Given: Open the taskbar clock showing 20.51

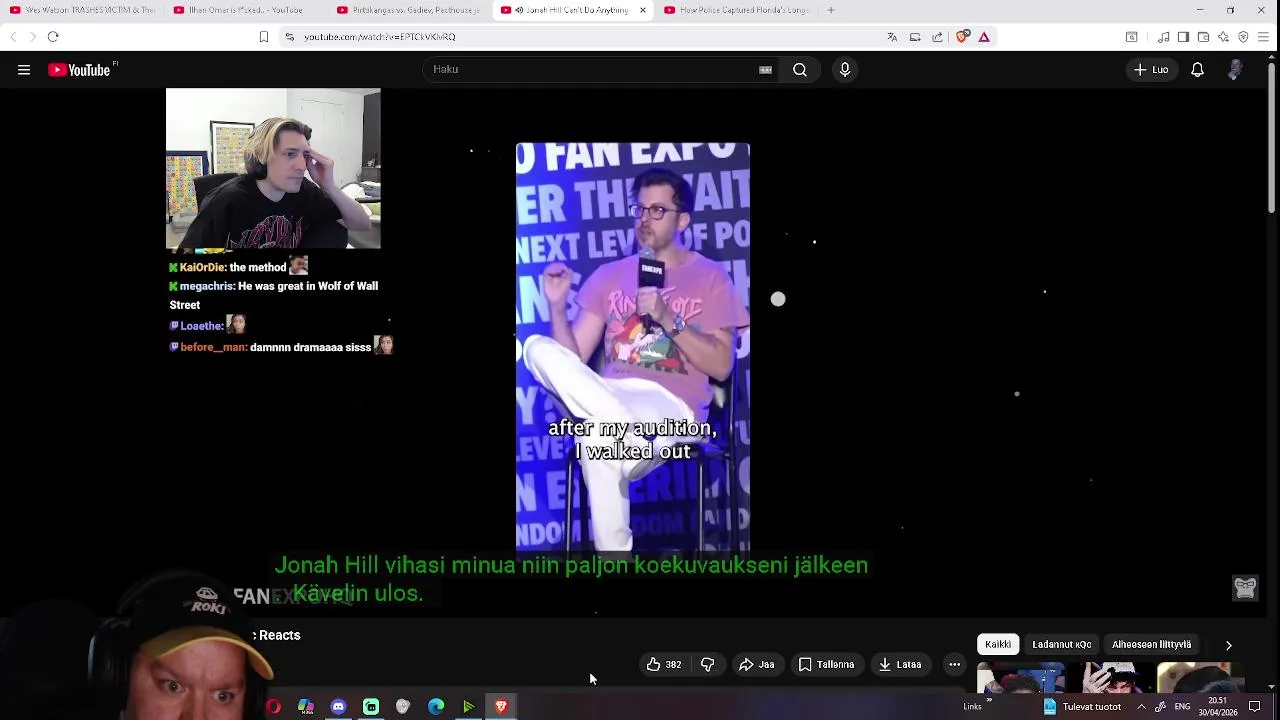Looking at the screenshot, I should pos(1218,706).
